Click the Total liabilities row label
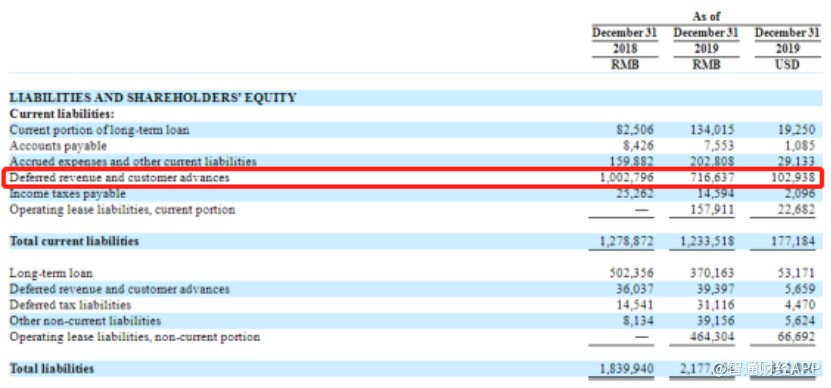 click(x=51, y=368)
